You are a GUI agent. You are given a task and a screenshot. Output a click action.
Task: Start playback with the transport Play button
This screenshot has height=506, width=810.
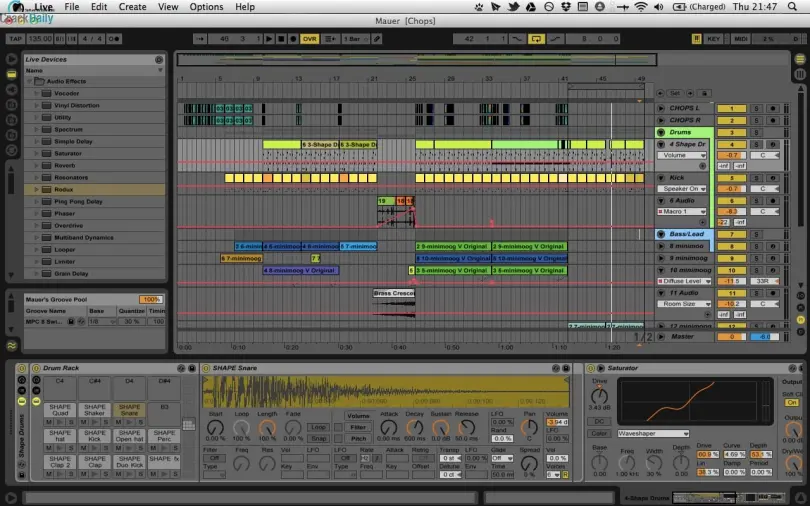269,39
